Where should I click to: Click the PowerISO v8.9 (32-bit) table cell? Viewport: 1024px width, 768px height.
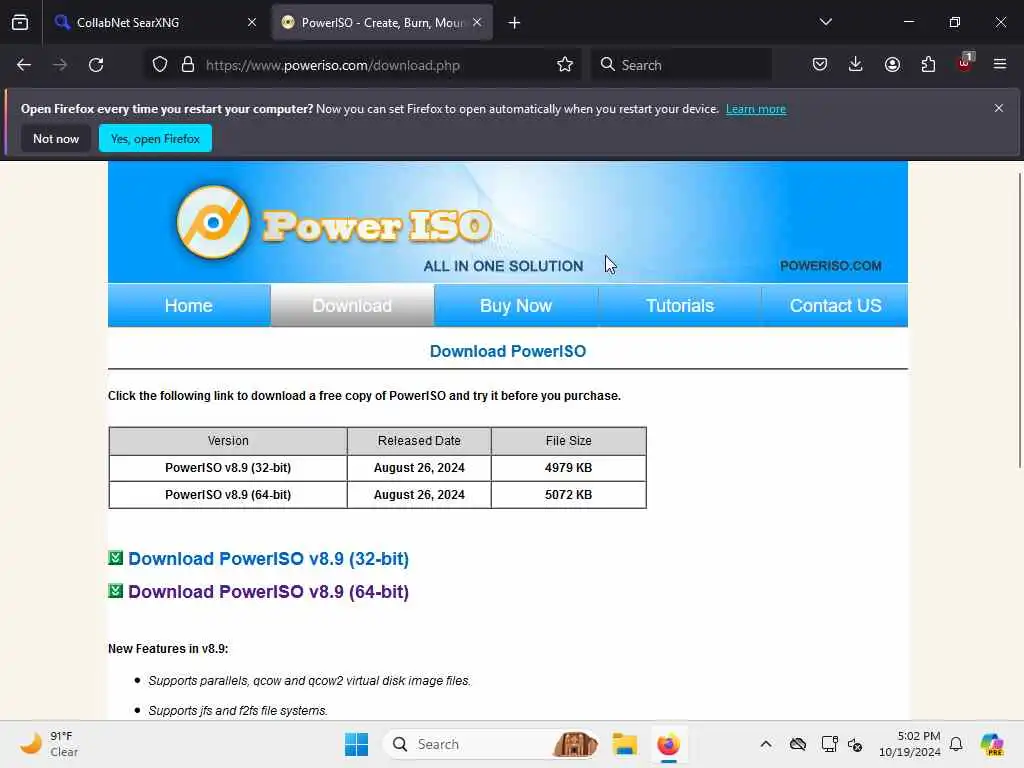click(228, 468)
